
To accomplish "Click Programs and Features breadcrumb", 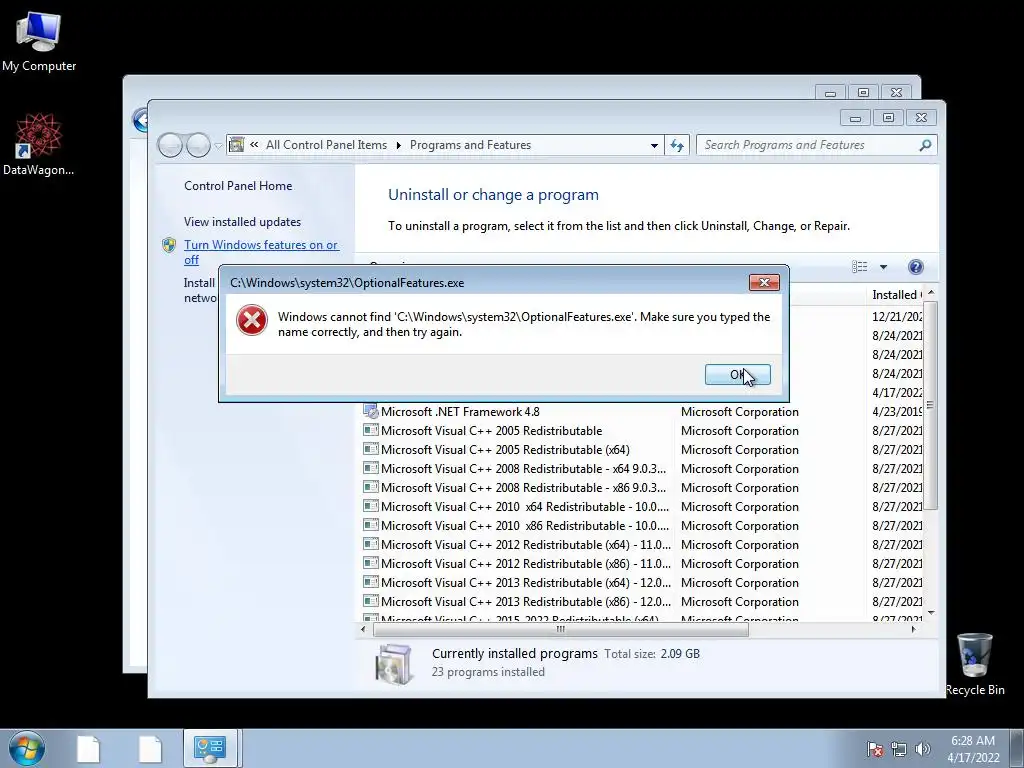I will point(470,145).
